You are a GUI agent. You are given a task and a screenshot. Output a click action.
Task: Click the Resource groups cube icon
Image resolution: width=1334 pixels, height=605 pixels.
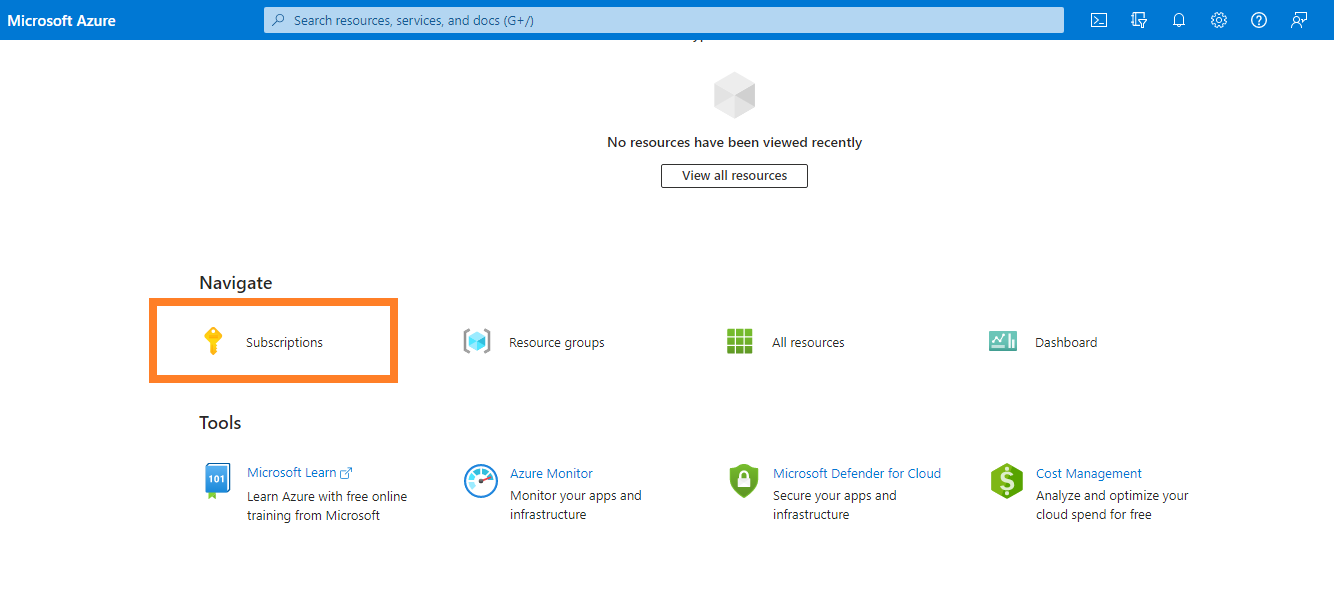pos(477,342)
